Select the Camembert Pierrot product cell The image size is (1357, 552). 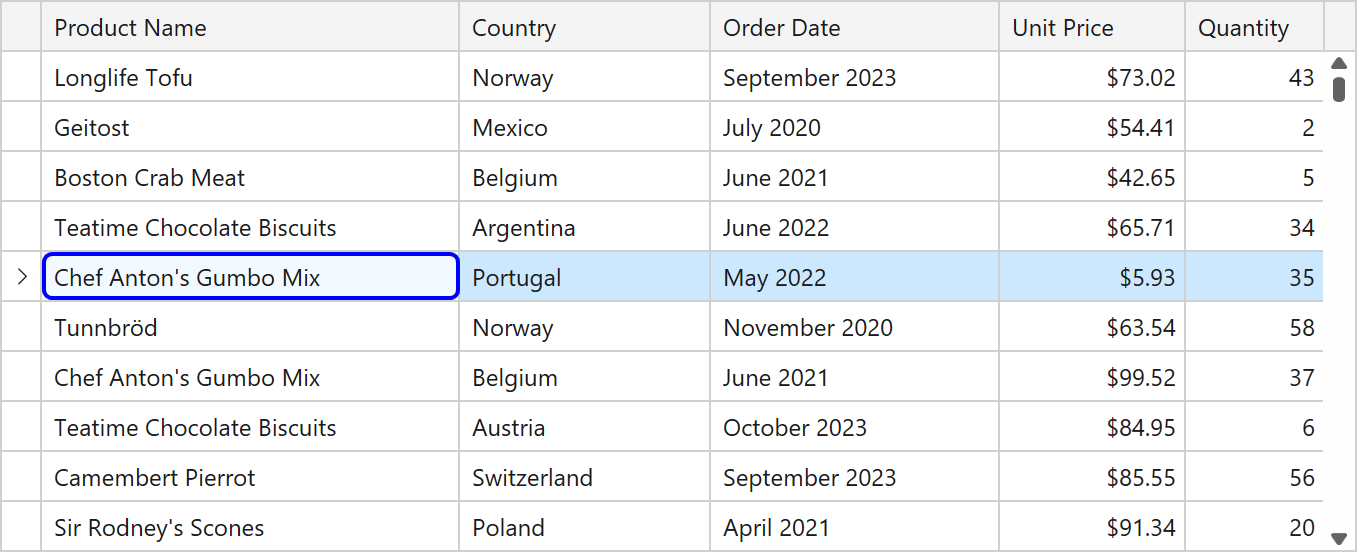pos(250,478)
